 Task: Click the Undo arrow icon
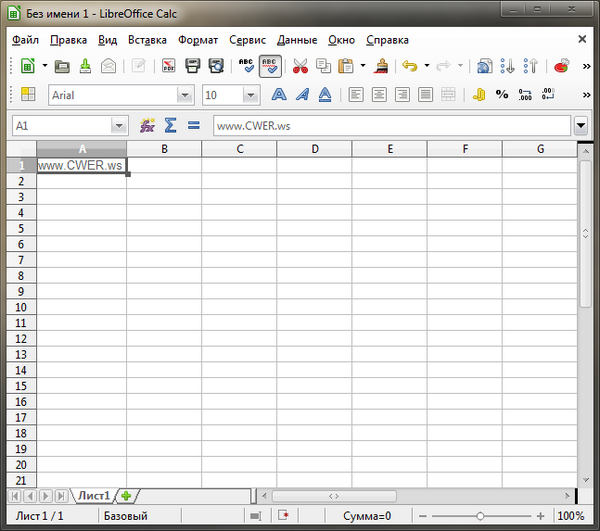408,66
